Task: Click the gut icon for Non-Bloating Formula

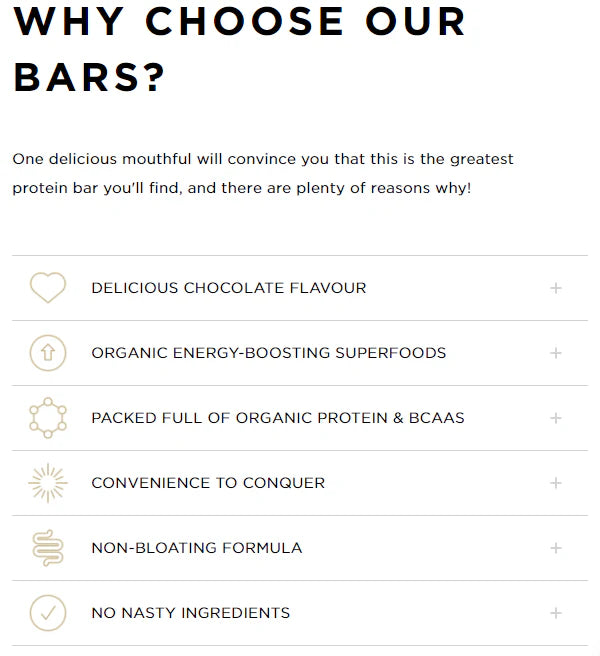Action: (48, 548)
